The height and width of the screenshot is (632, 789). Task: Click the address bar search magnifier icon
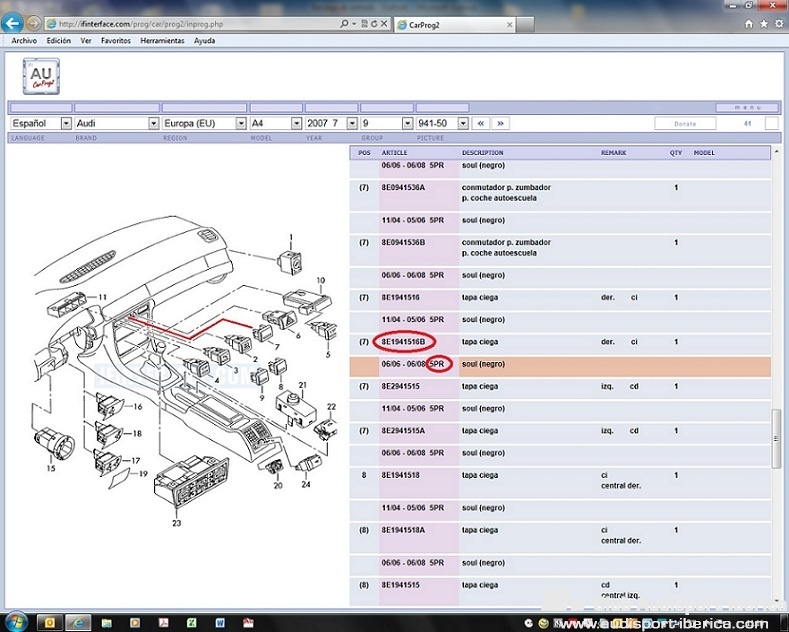(344, 24)
